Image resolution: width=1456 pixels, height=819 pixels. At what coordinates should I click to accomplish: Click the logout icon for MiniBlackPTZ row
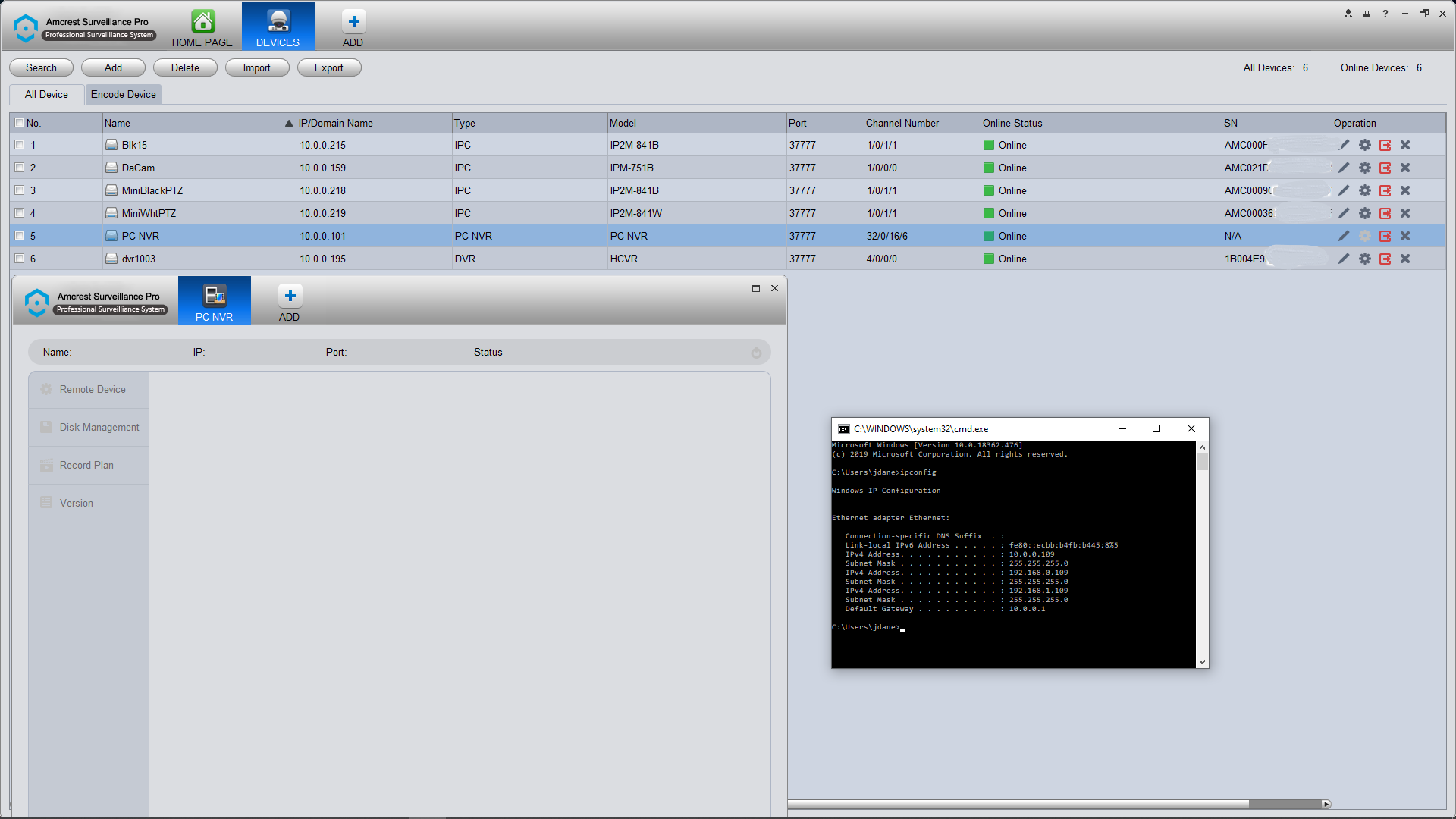pos(1385,190)
